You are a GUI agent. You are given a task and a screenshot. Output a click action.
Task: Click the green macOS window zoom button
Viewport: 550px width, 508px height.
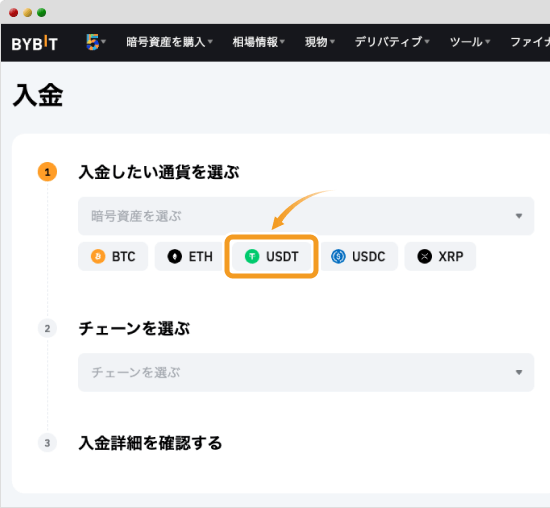pos(41,13)
